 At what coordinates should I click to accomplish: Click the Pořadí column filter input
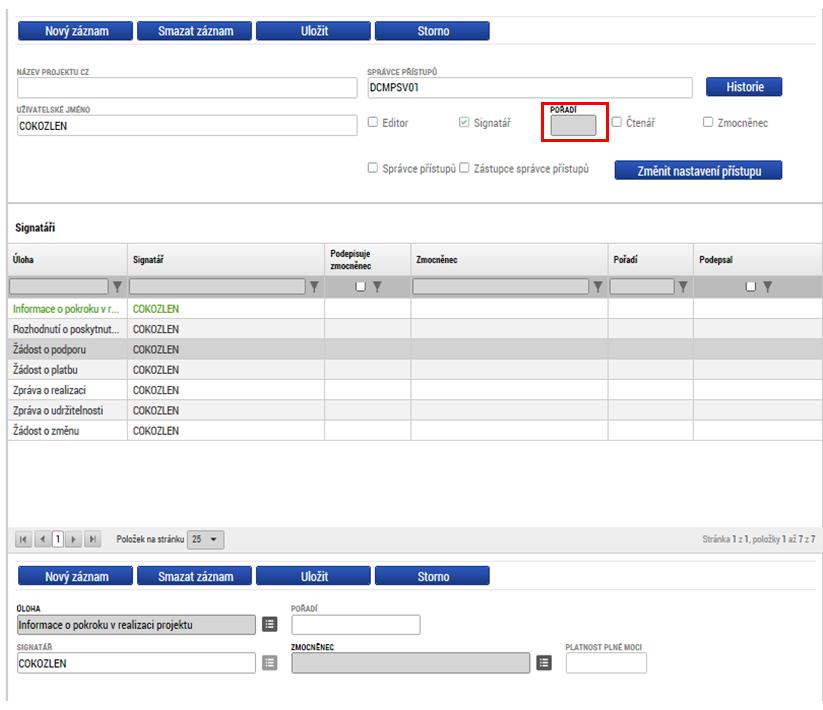(x=642, y=287)
